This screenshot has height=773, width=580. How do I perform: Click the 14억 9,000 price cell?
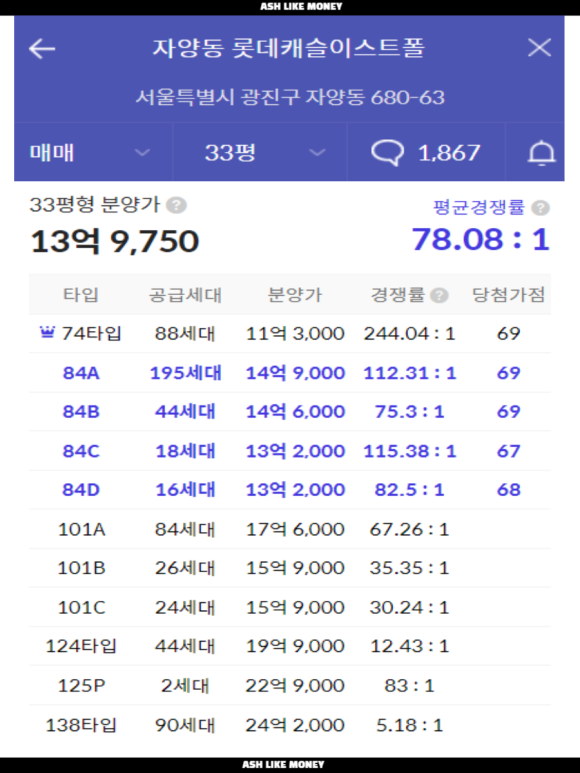pos(295,373)
